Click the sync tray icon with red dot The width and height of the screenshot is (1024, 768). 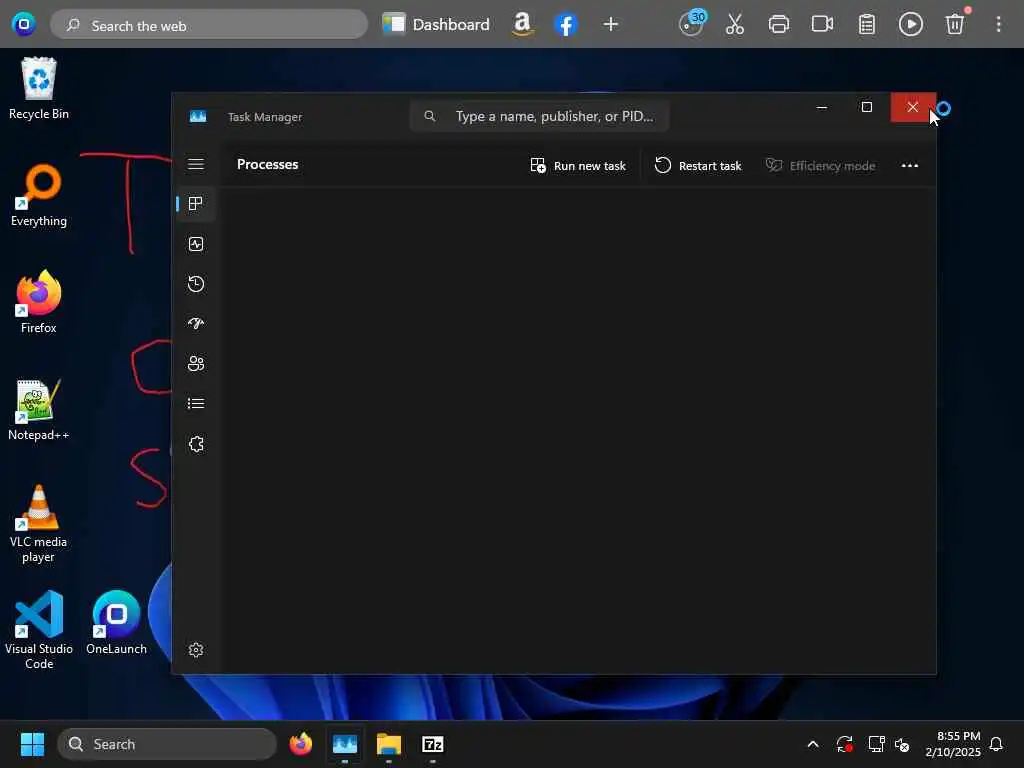(x=844, y=744)
